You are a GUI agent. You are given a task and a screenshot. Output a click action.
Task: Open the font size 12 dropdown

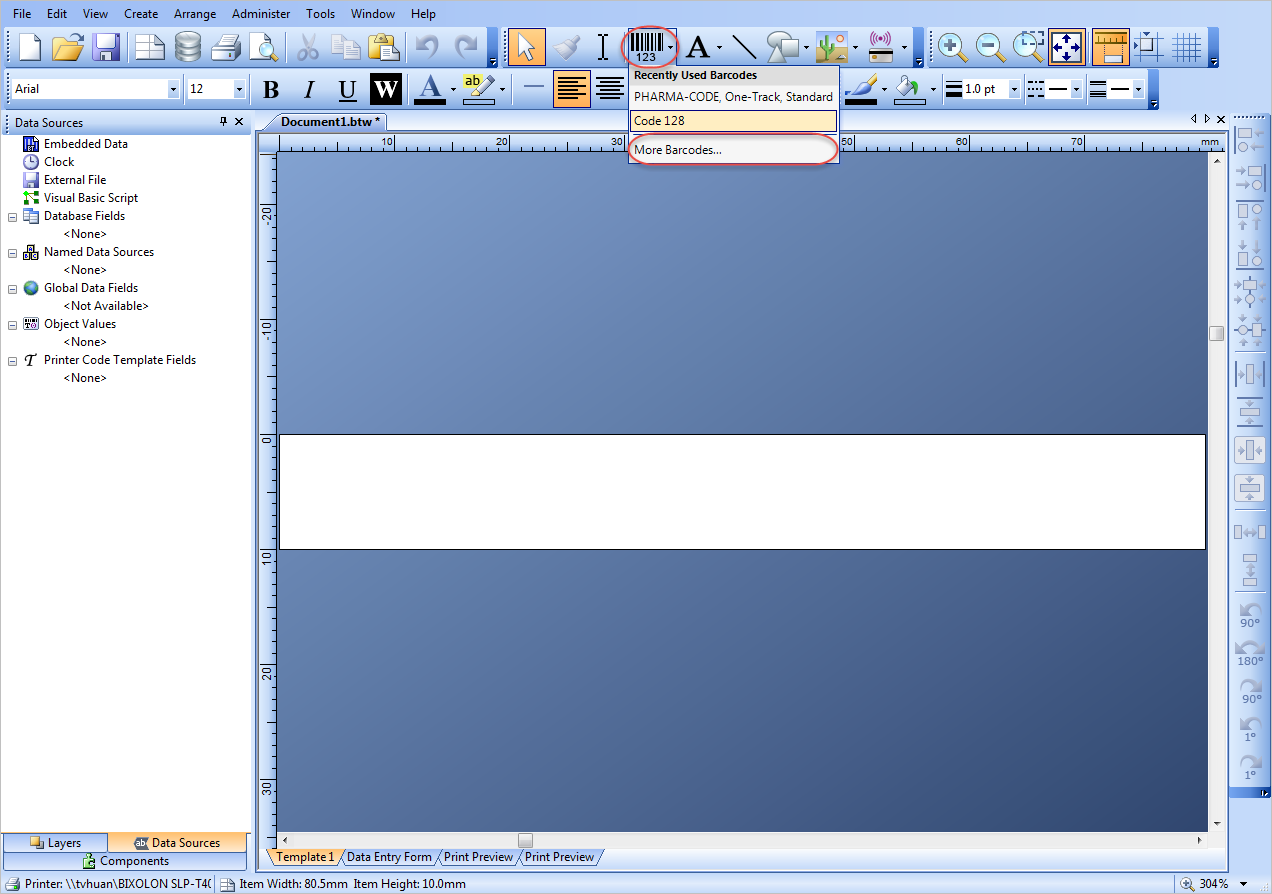pyautogui.click(x=239, y=89)
